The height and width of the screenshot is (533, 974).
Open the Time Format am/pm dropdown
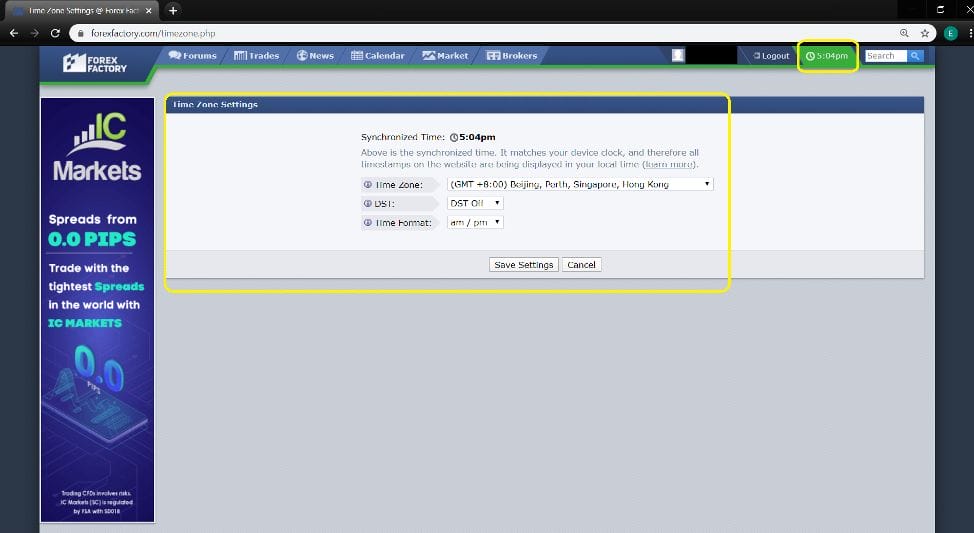click(475, 222)
